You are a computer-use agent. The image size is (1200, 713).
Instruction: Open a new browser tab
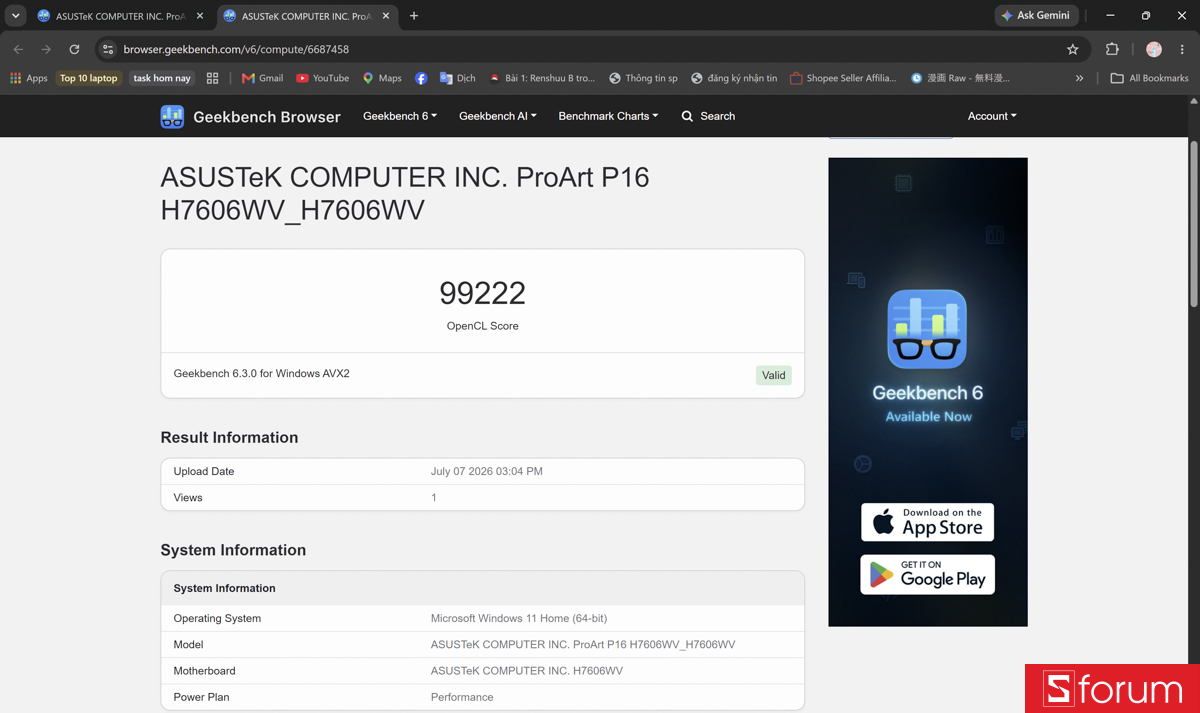[x=414, y=16]
